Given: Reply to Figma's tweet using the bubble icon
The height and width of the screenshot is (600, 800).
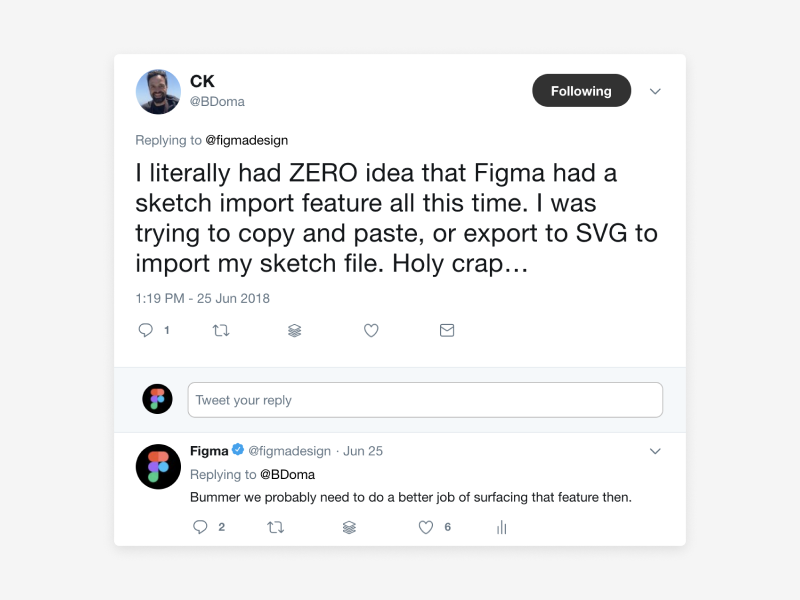Looking at the screenshot, I should pyautogui.click(x=200, y=527).
